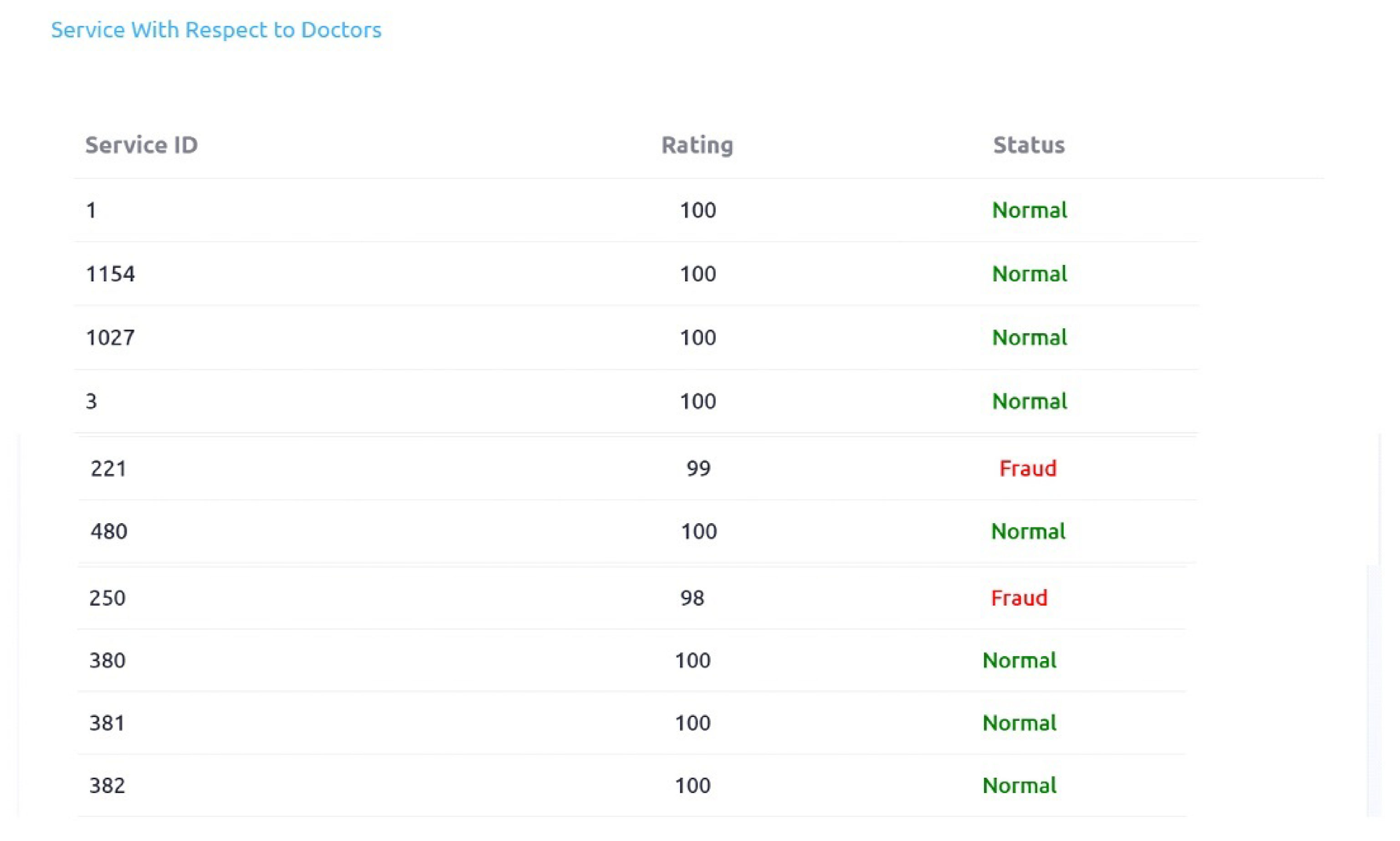Click the Fraud status for service 221
This screenshot has height=841, width=1400.
pos(1027,469)
